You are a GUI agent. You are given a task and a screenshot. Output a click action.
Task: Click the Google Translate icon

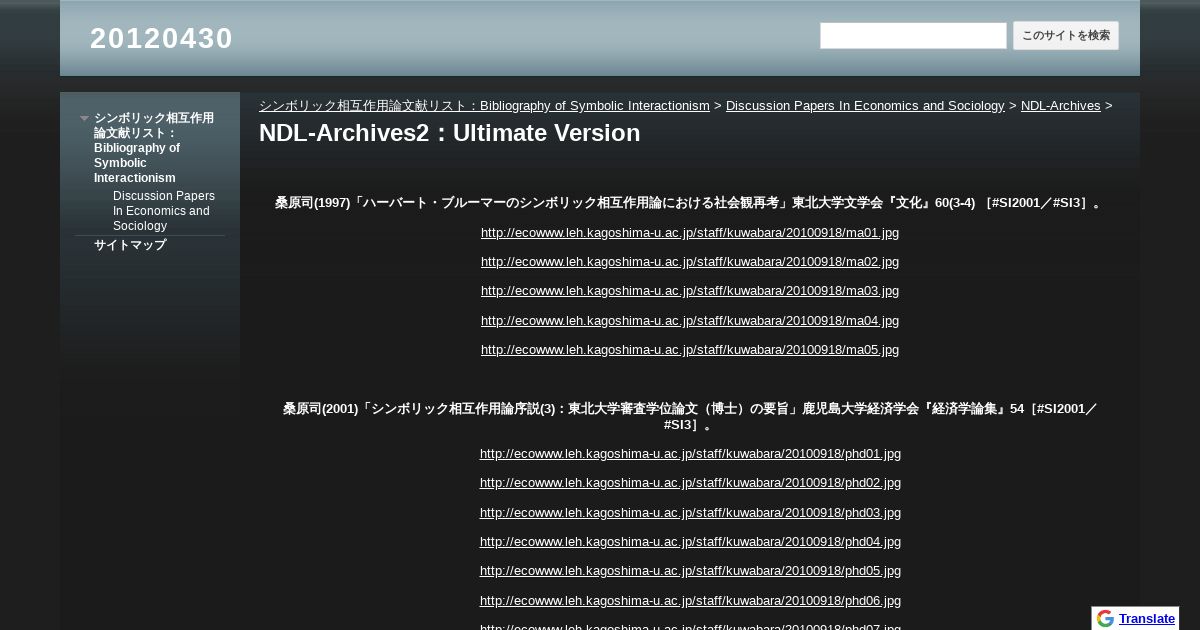tap(1105, 618)
